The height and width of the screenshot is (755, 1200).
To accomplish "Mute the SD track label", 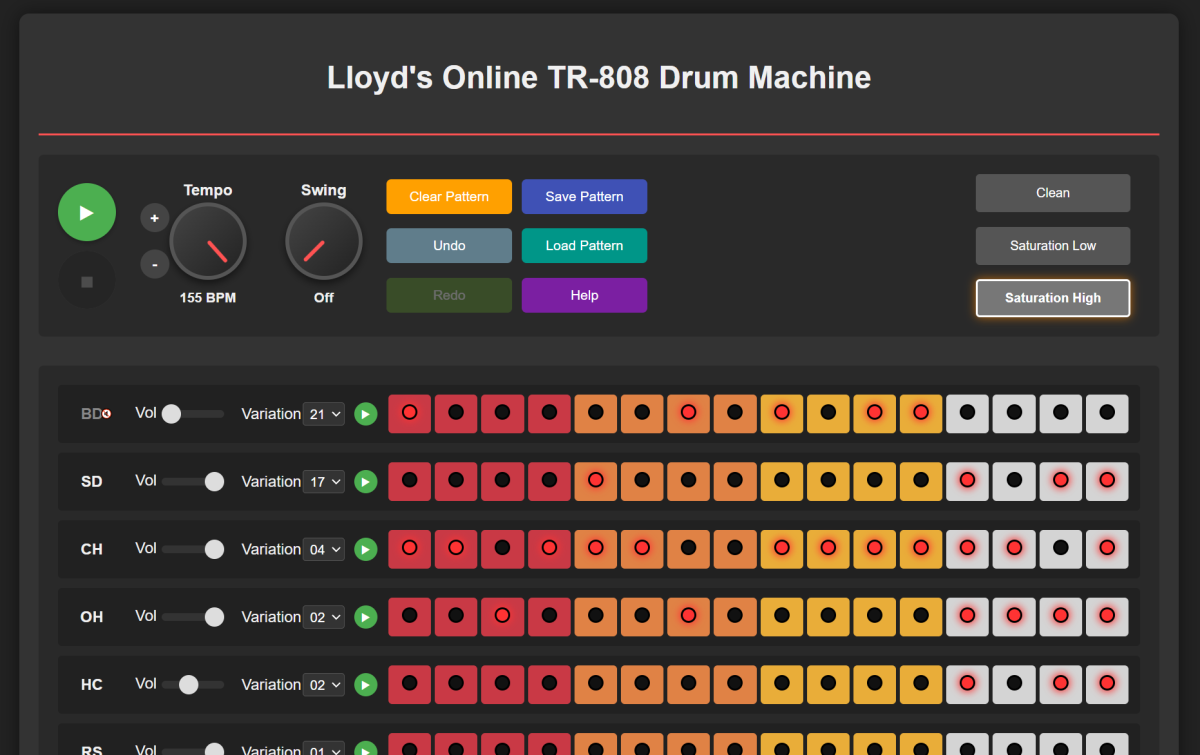I will pyautogui.click(x=92, y=482).
